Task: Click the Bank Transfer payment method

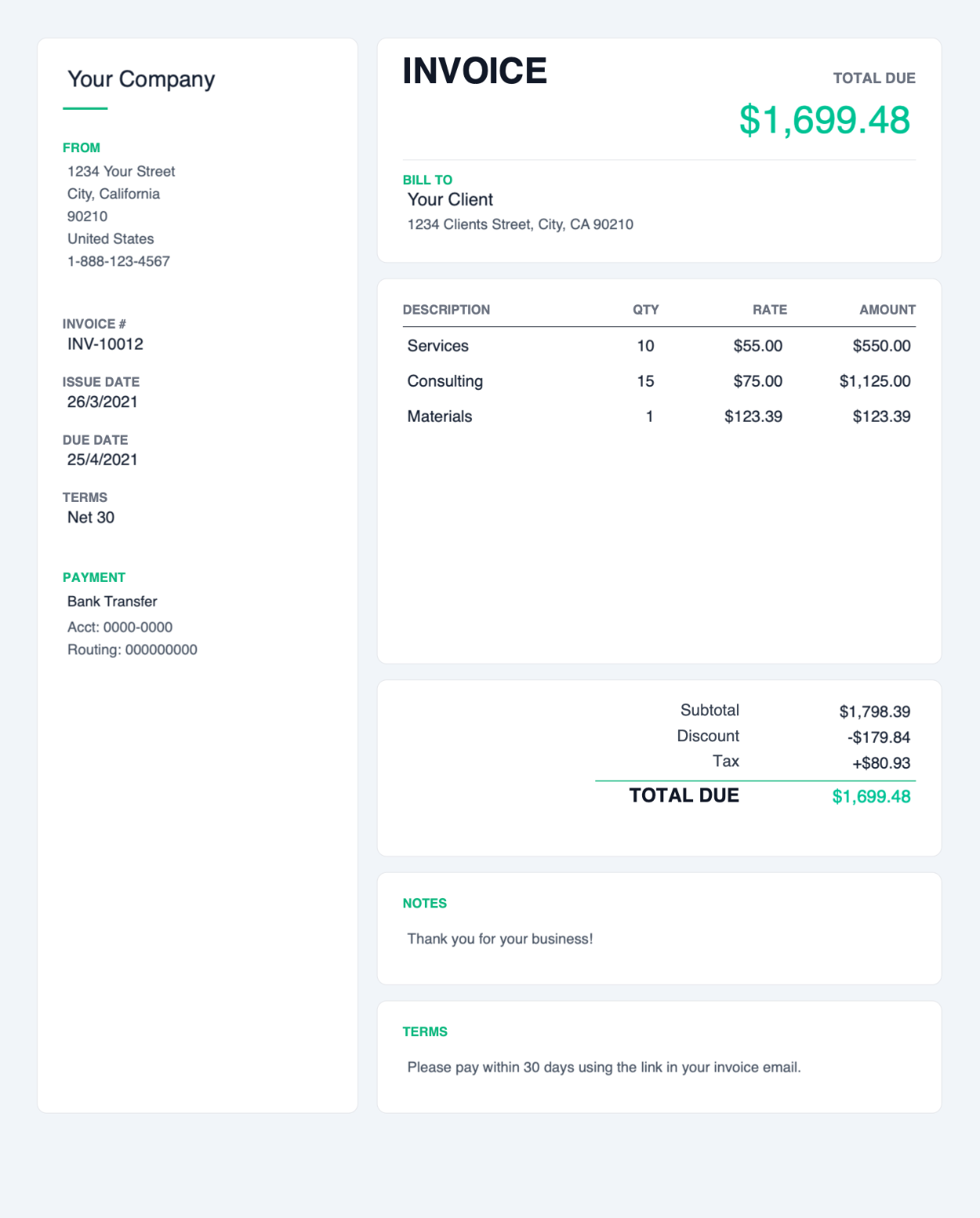Action: [112, 602]
